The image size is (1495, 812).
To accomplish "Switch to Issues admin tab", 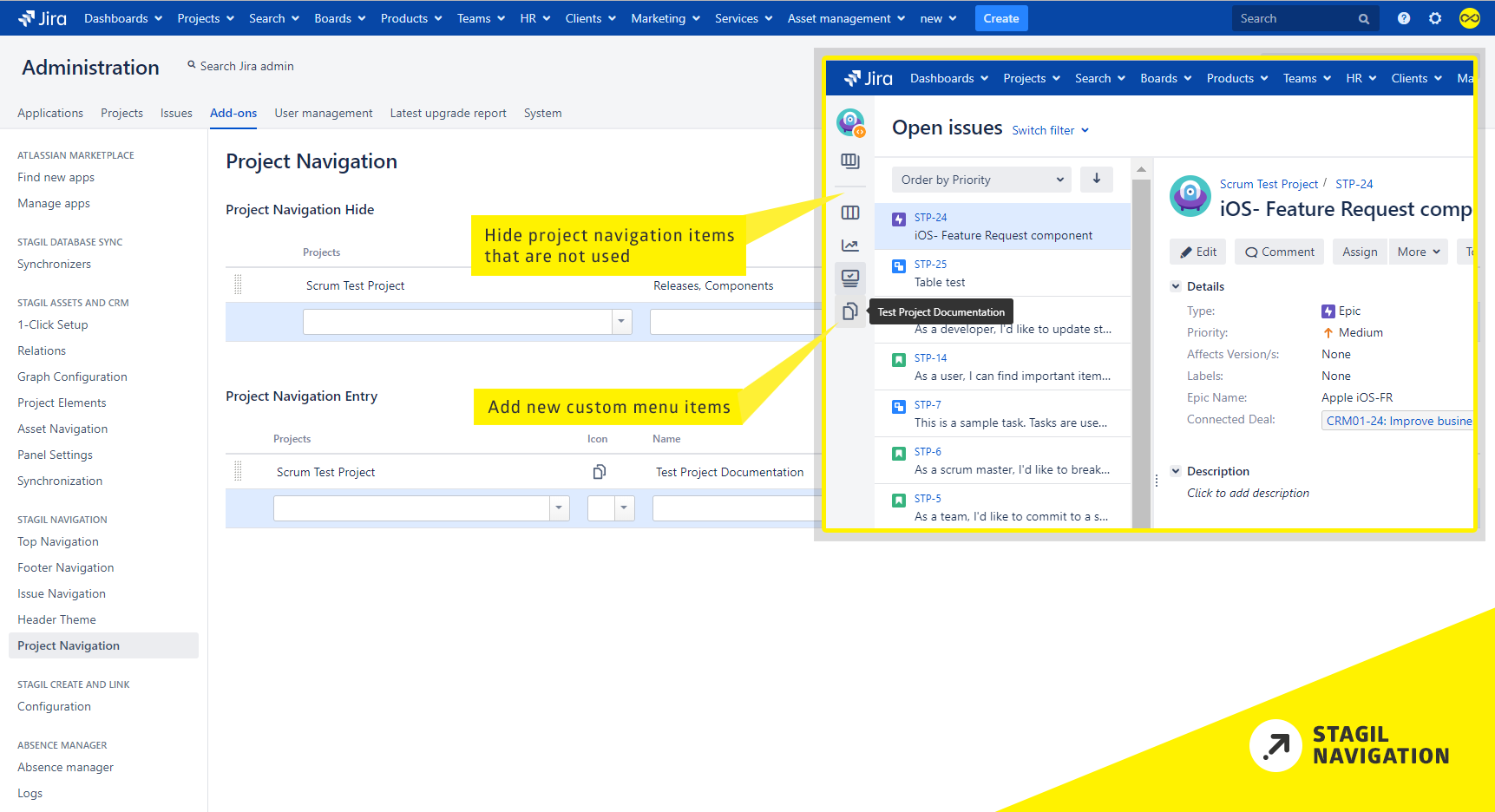I will [x=176, y=113].
